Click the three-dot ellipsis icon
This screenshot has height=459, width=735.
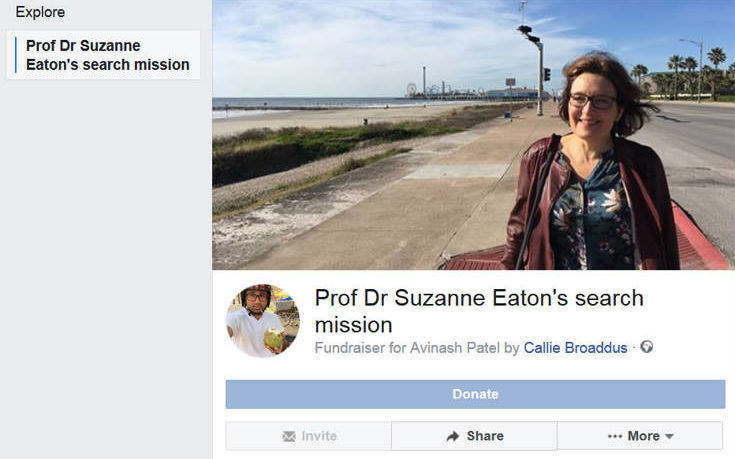click(x=615, y=436)
